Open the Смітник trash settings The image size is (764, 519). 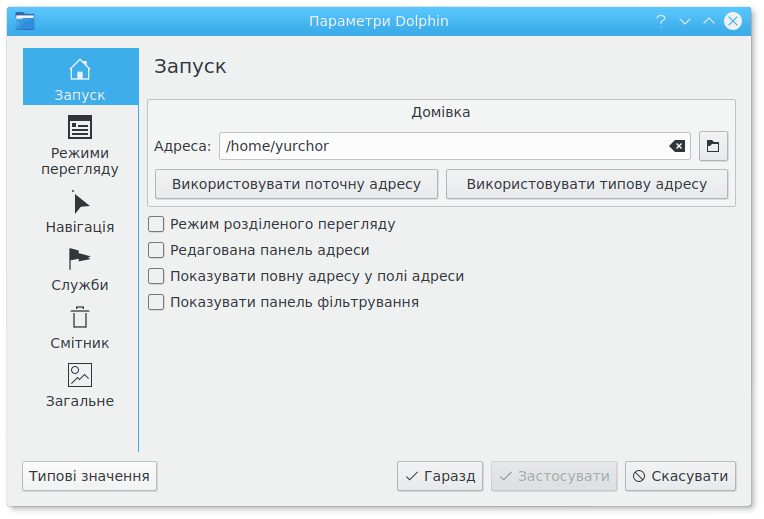point(80,328)
